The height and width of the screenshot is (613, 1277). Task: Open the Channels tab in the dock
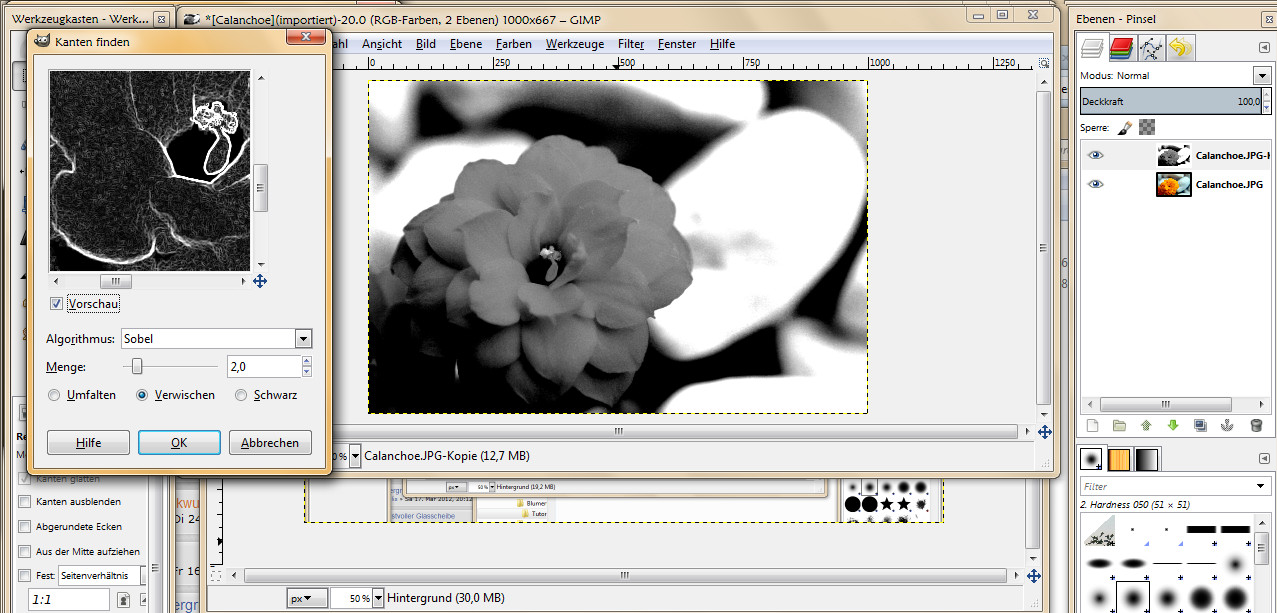click(1122, 47)
